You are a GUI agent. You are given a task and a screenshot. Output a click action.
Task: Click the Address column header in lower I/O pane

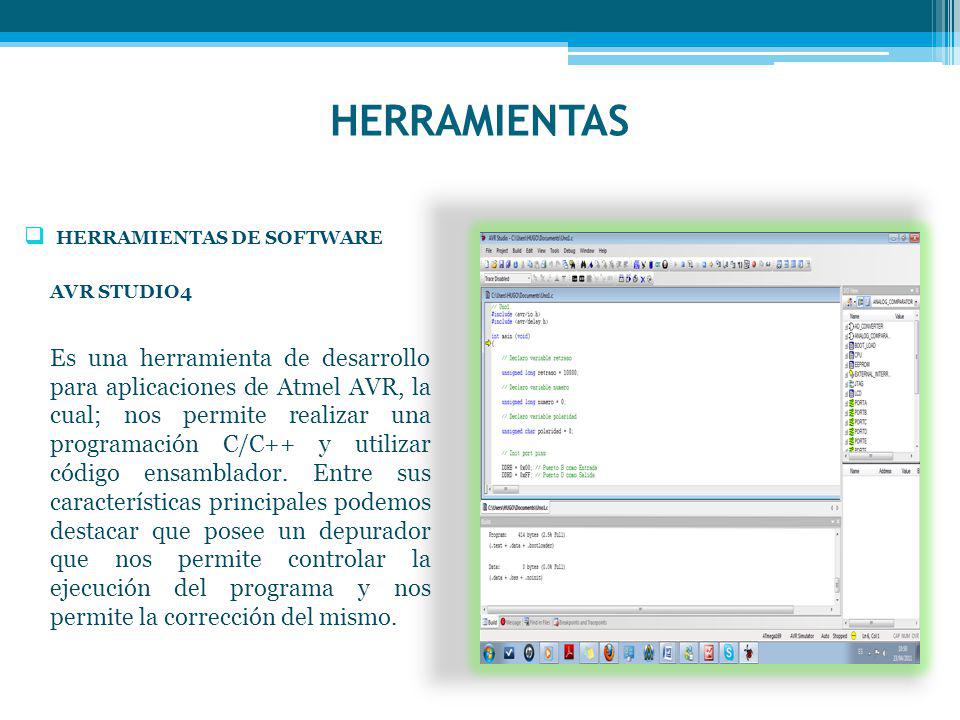[885, 471]
